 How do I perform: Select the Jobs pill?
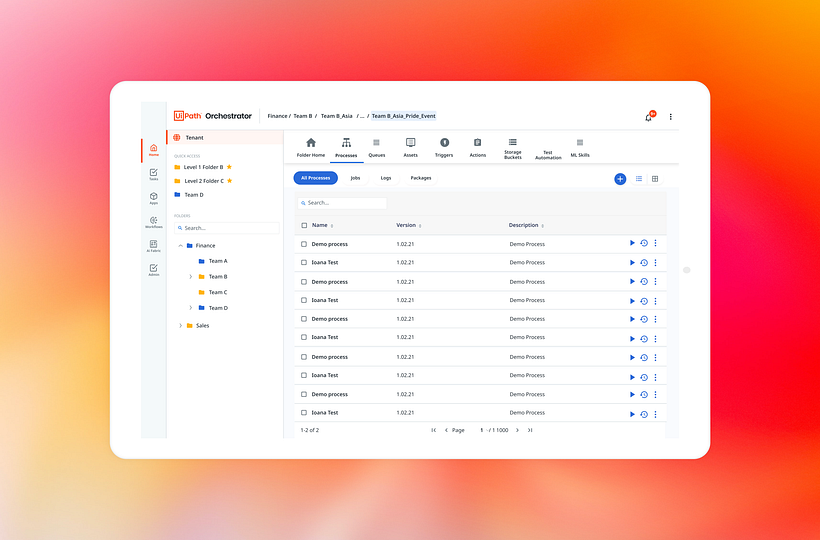355,178
